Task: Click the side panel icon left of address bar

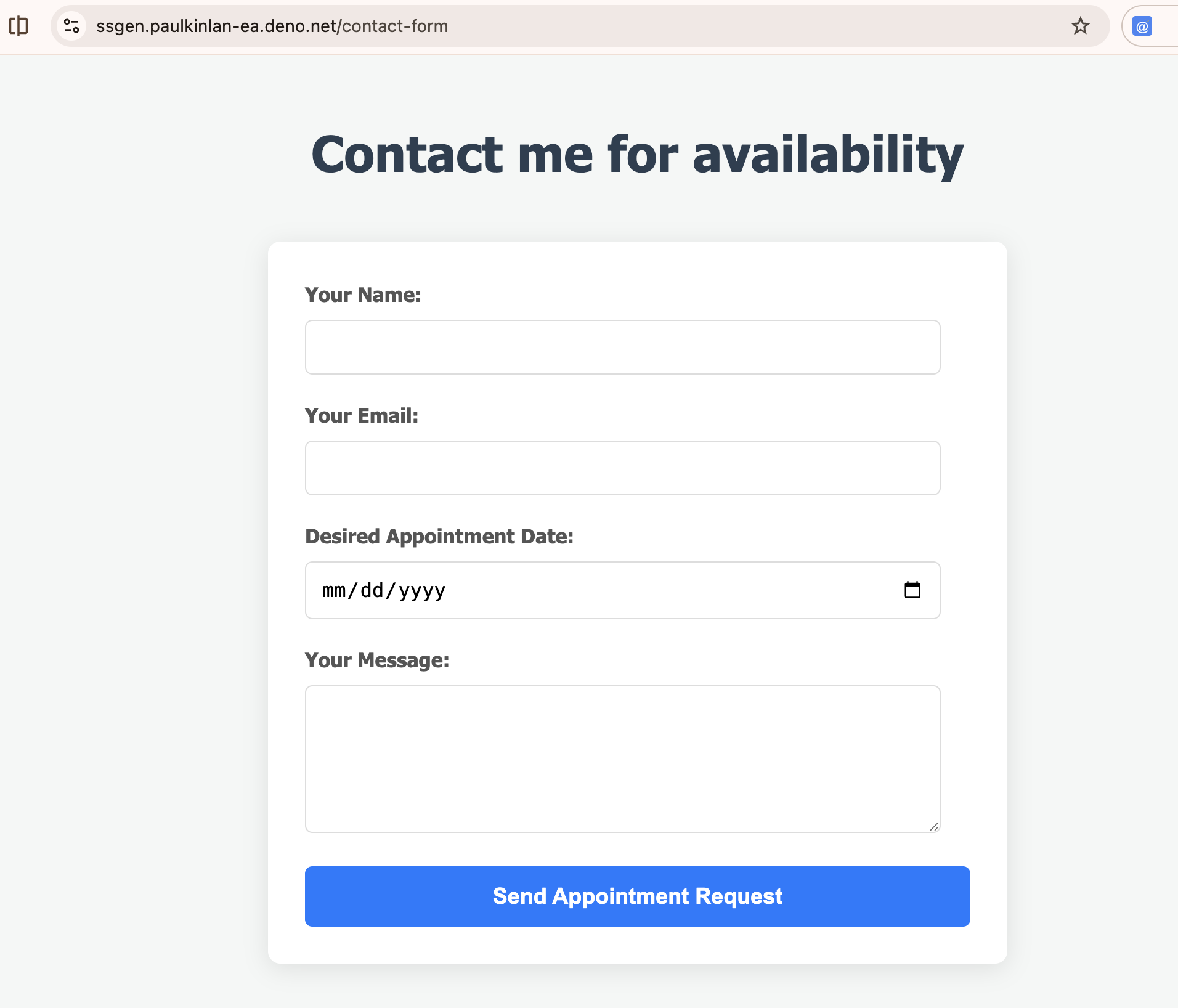Action: pos(18,26)
